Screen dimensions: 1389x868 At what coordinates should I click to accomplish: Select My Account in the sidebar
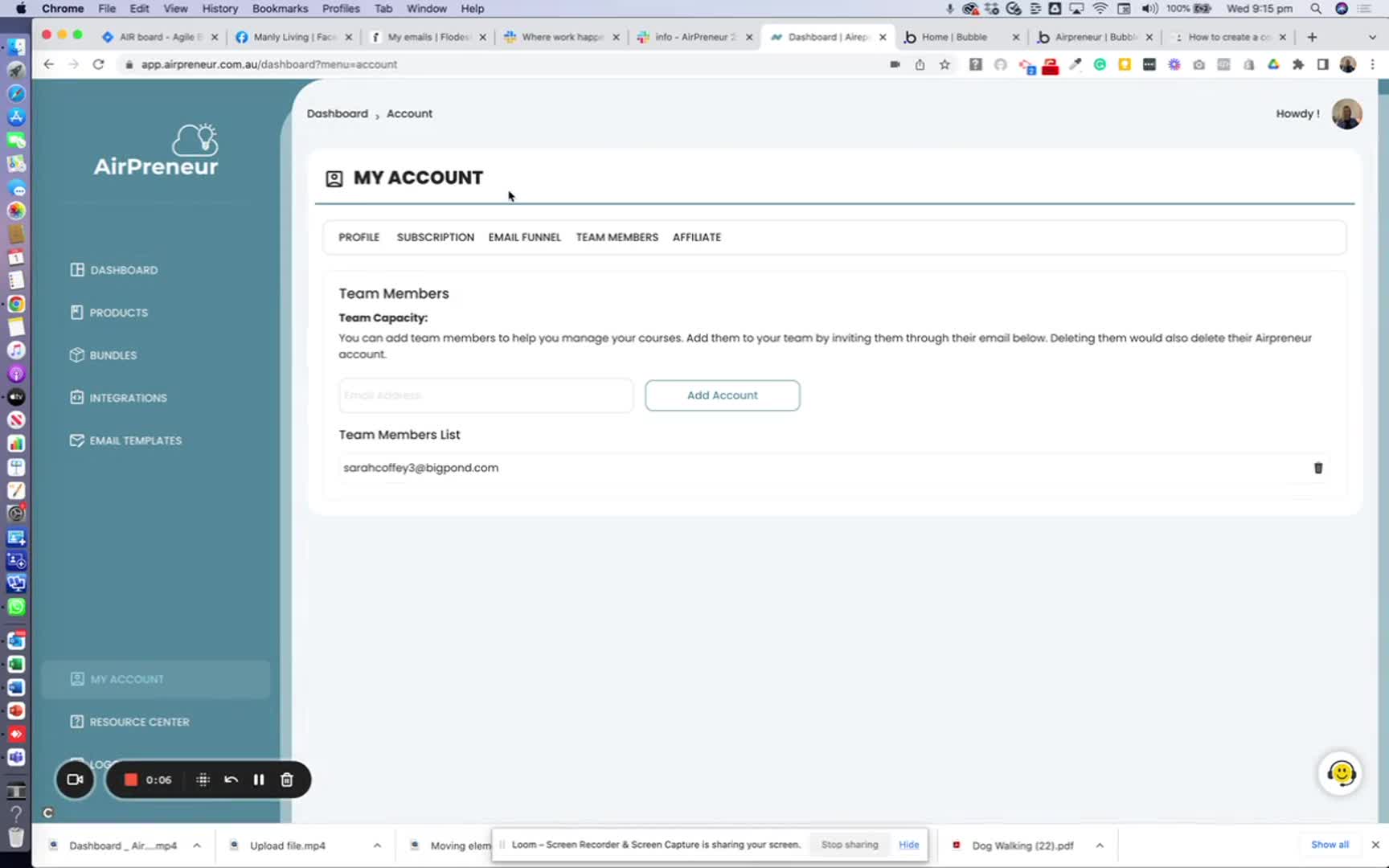coord(156,679)
